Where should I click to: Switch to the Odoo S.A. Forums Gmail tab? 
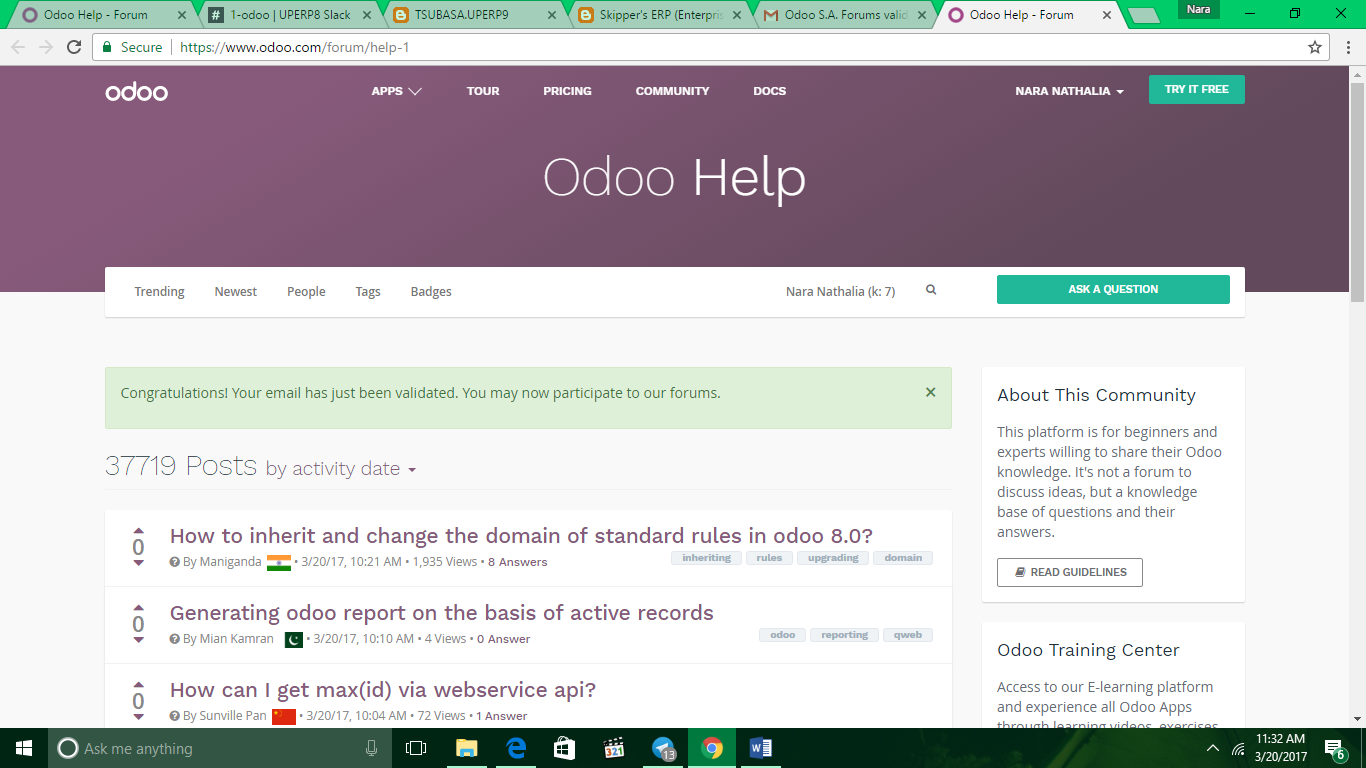[x=846, y=15]
